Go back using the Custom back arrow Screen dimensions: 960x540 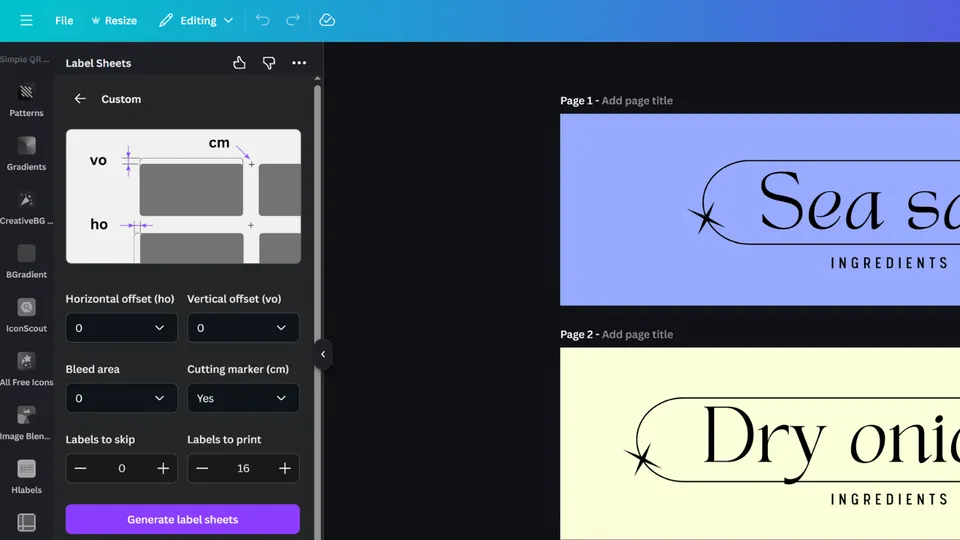(80, 99)
